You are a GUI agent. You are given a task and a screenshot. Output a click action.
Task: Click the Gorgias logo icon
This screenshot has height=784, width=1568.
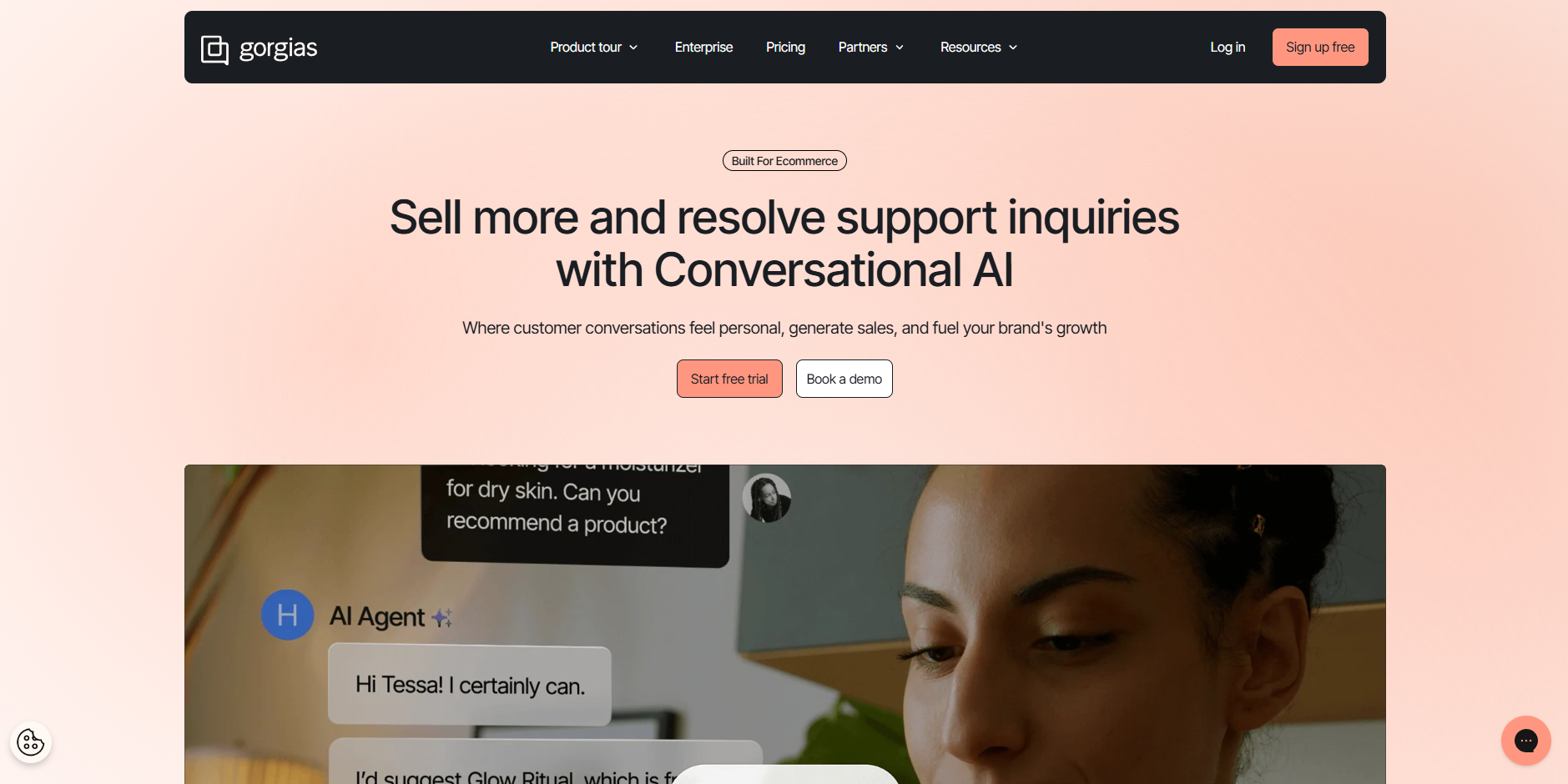click(x=214, y=49)
